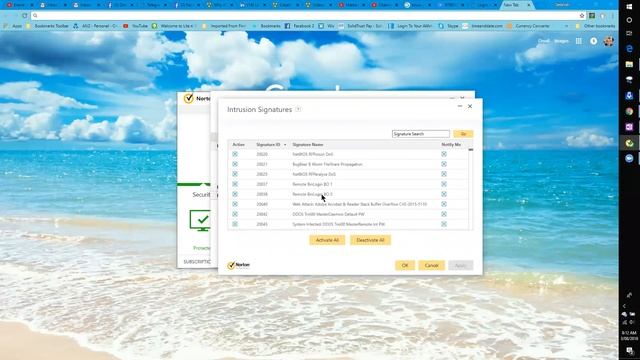Expand the bookmarks bar overflow chevron
Viewport: 640px width, 360px height.
[x=567, y=26]
